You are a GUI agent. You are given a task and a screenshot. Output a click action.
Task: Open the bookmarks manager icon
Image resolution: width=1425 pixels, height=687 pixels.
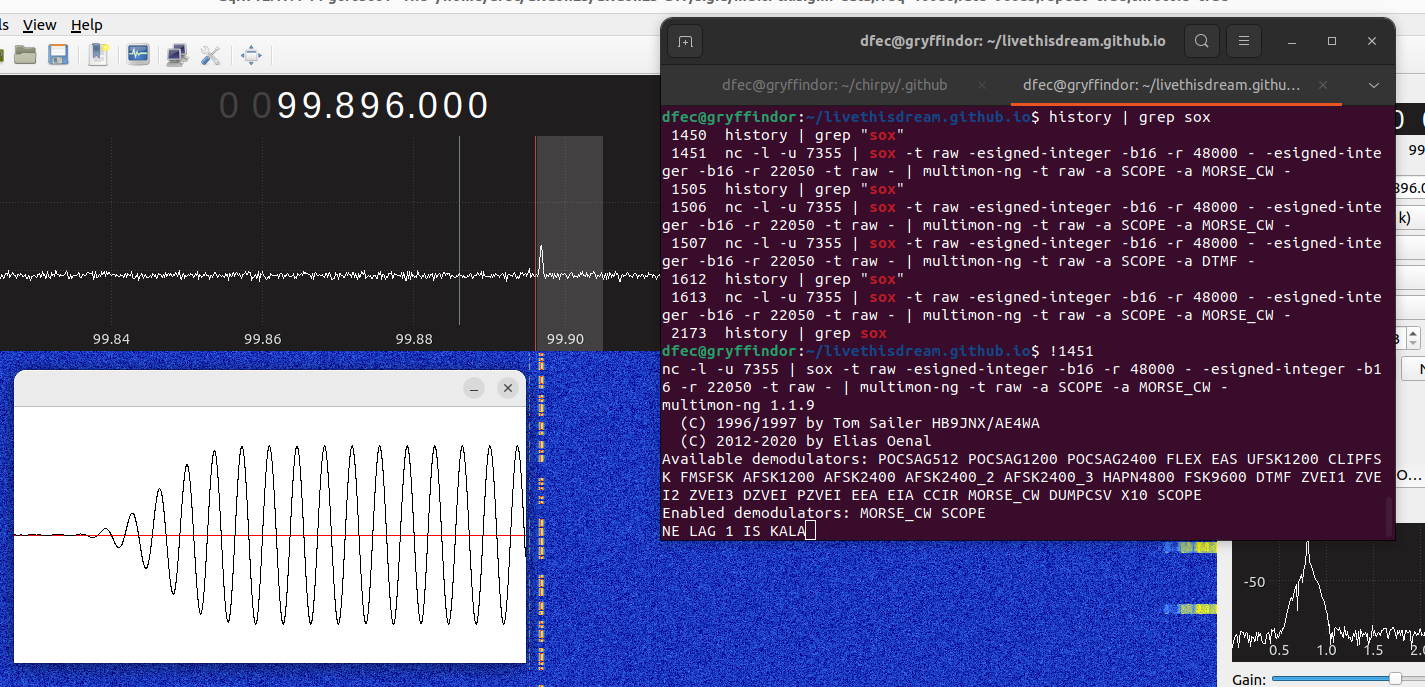(98, 55)
